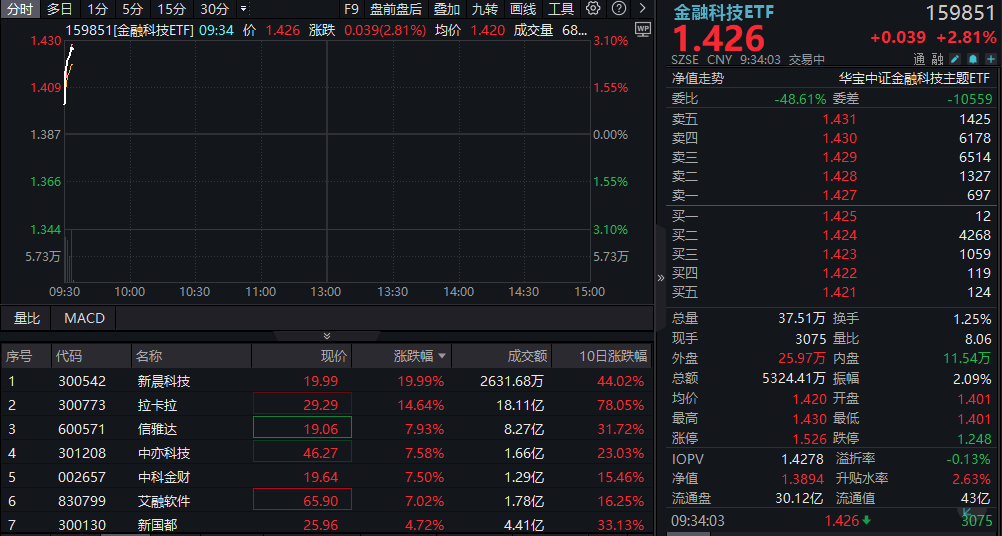Toggle 盘前盘后 pre/post market display
Viewport: 1002px width, 536px height.
[x=395, y=9]
